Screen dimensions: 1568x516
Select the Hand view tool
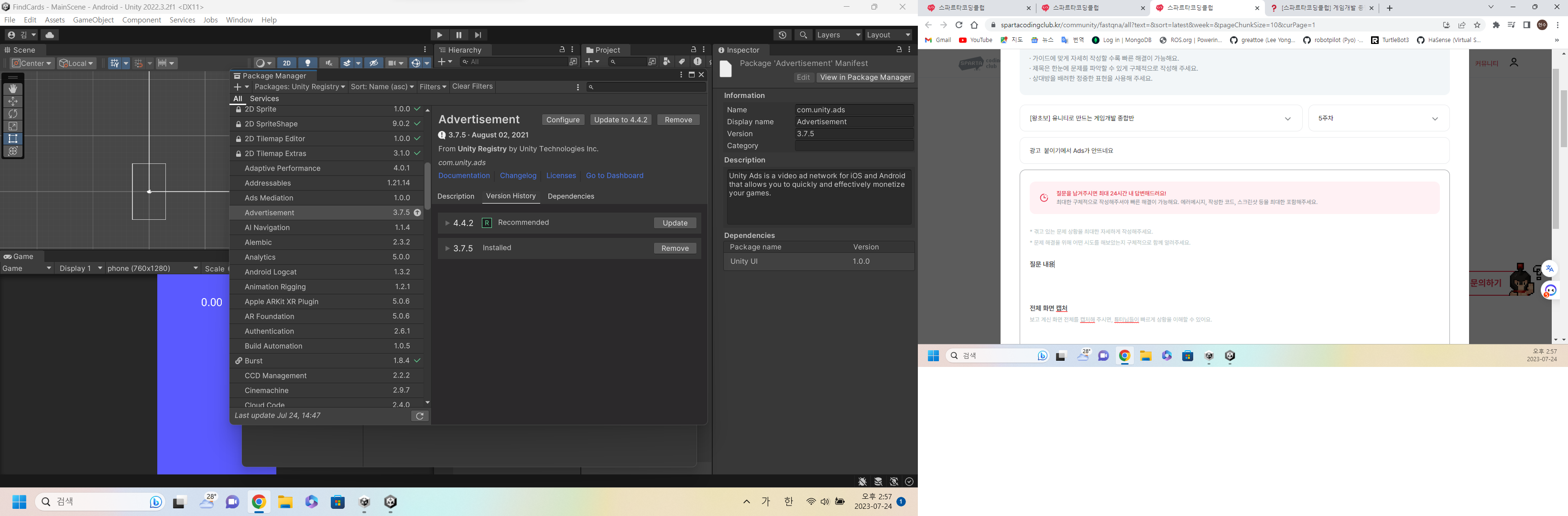(x=13, y=89)
